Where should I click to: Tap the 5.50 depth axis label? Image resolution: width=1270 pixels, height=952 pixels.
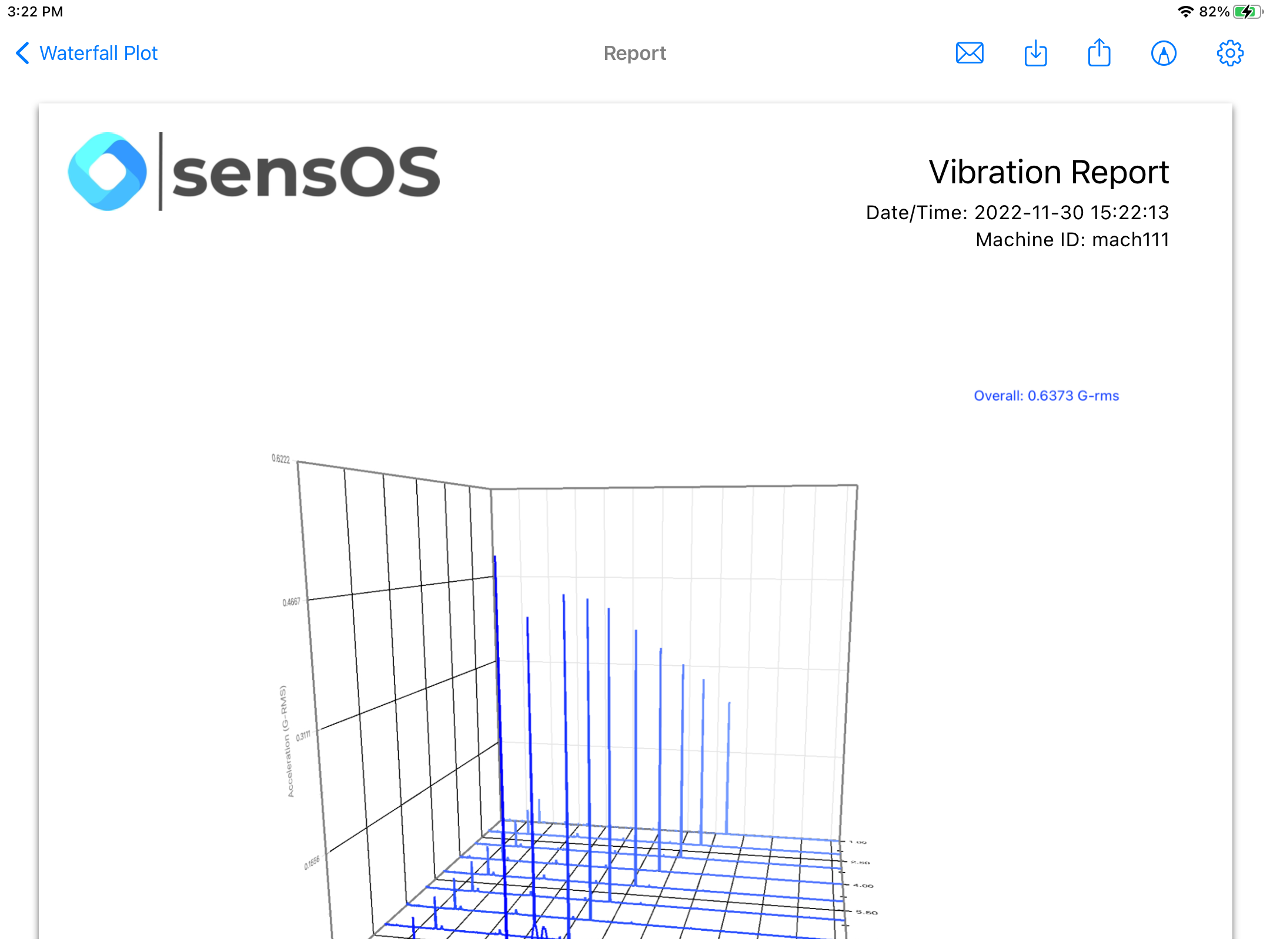click(866, 913)
